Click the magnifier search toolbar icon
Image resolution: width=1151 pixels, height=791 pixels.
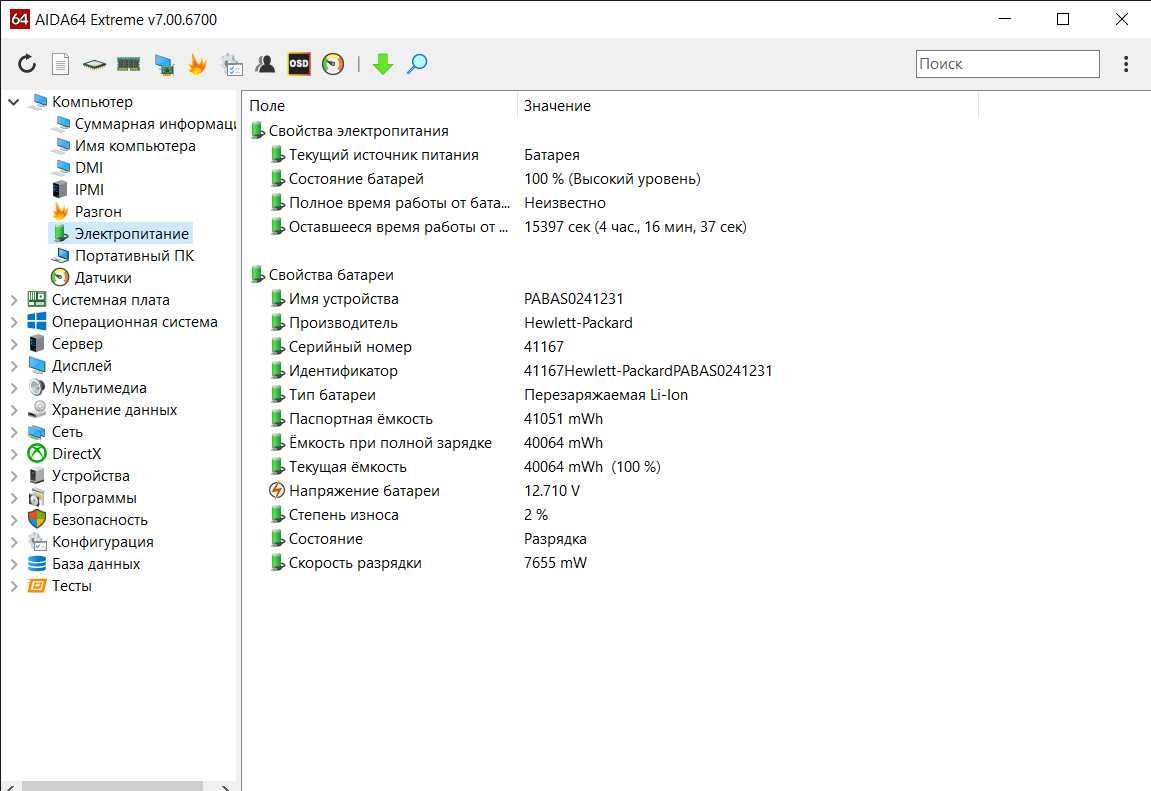click(417, 64)
